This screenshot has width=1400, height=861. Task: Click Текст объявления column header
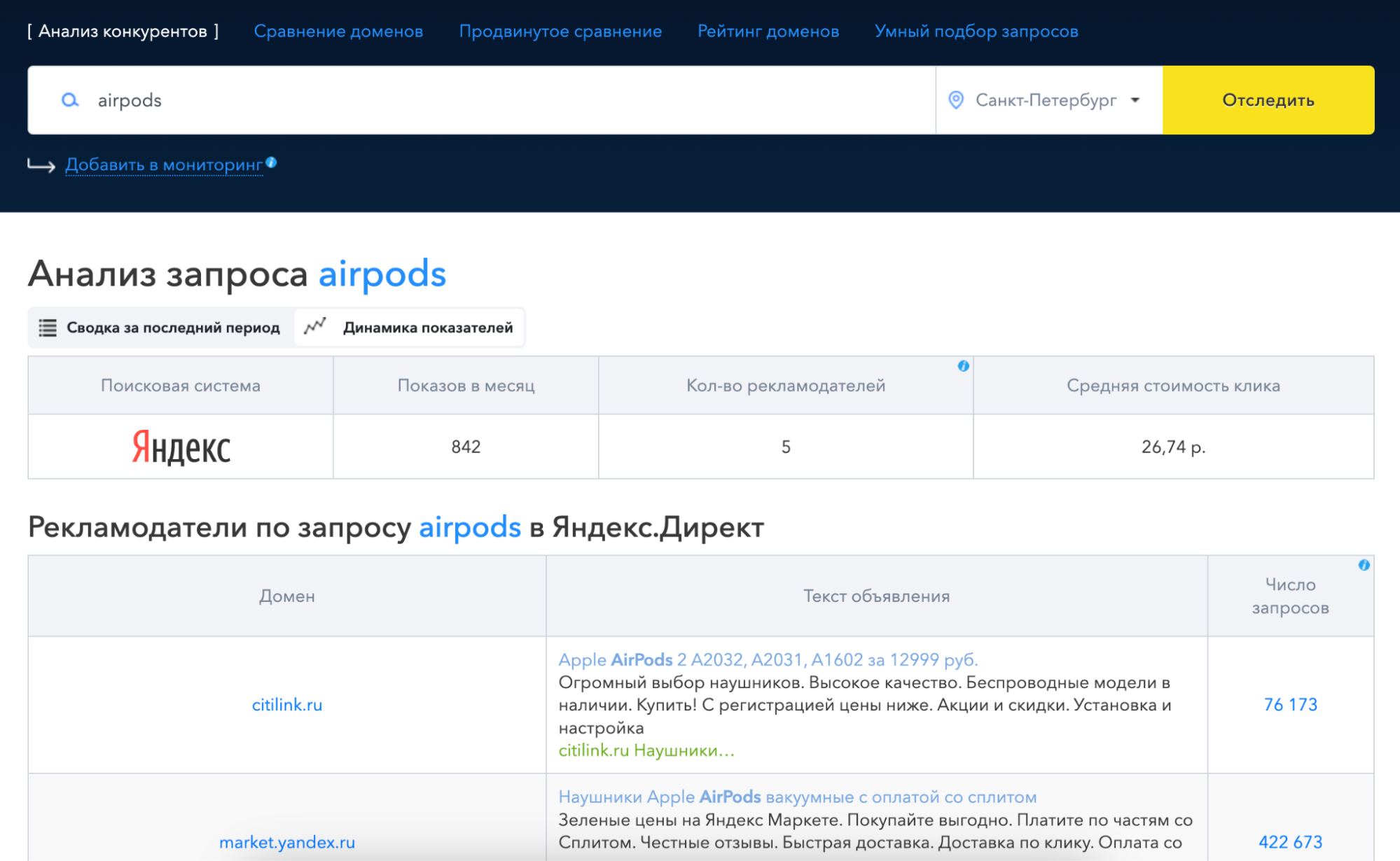pos(877,596)
